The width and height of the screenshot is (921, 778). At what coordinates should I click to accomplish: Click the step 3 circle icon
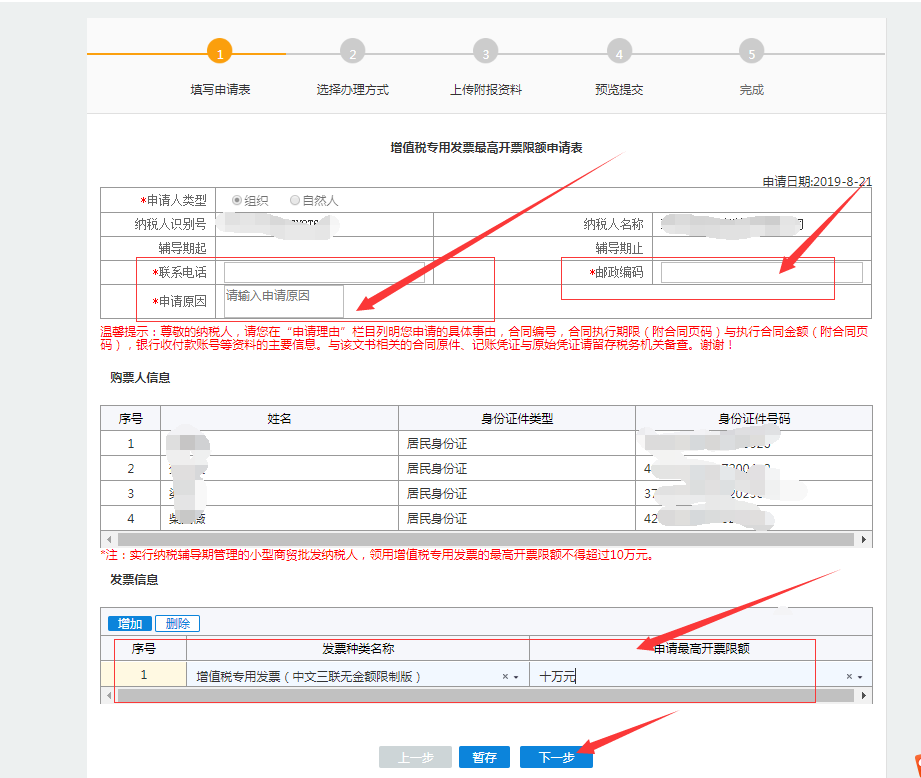pos(485,53)
